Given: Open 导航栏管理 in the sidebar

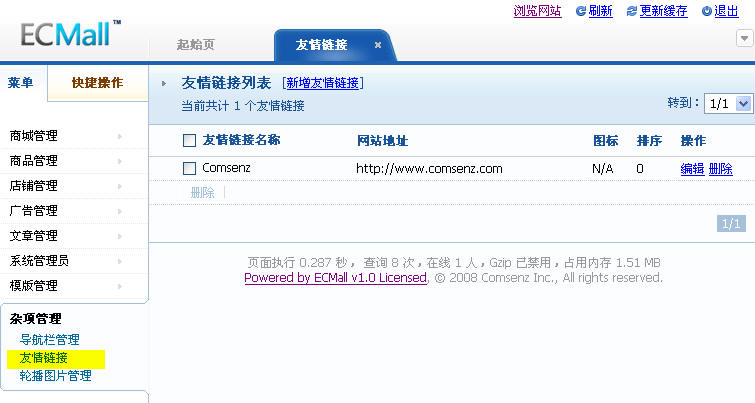Looking at the screenshot, I should (49, 340).
